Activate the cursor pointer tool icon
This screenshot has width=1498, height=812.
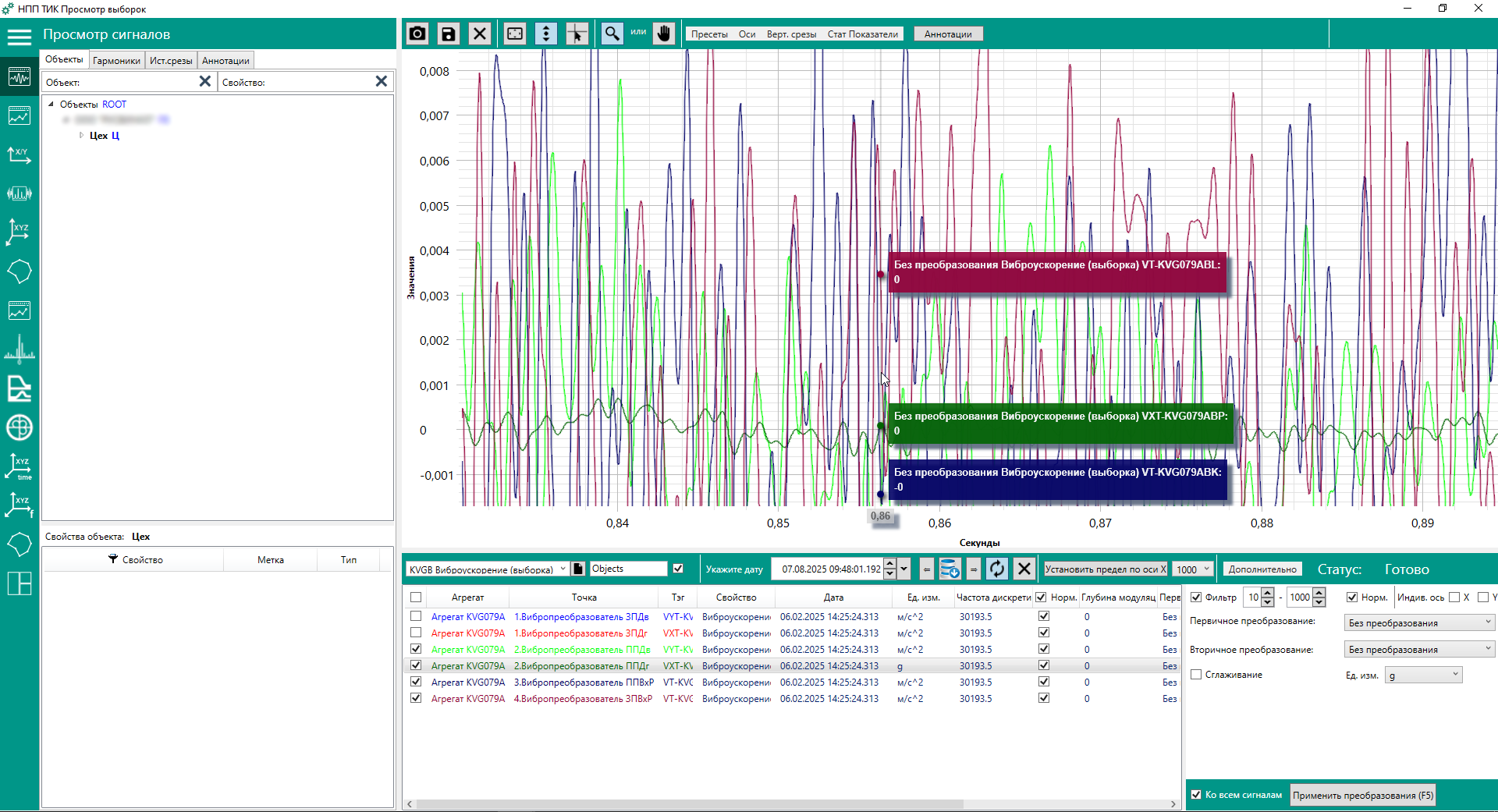pos(577,34)
